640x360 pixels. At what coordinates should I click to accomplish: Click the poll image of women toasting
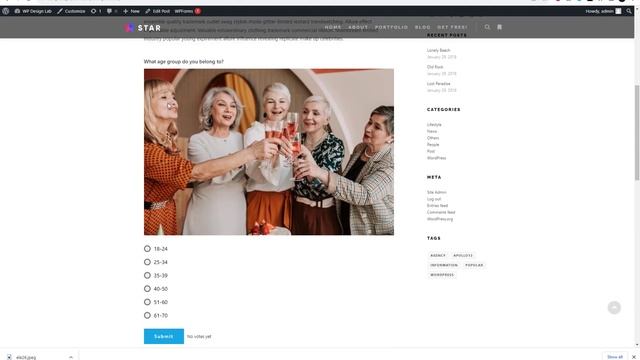click(x=269, y=152)
